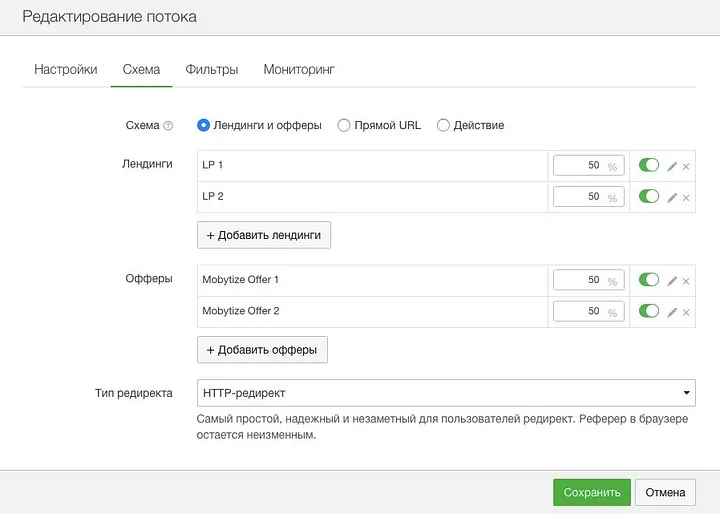Save the flow with Сохранить

(x=592, y=492)
